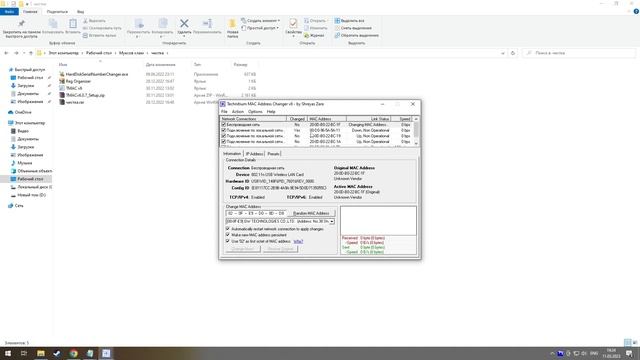Open Task View on the taskbar
Screen dimensions: 640x360
tap(24, 353)
